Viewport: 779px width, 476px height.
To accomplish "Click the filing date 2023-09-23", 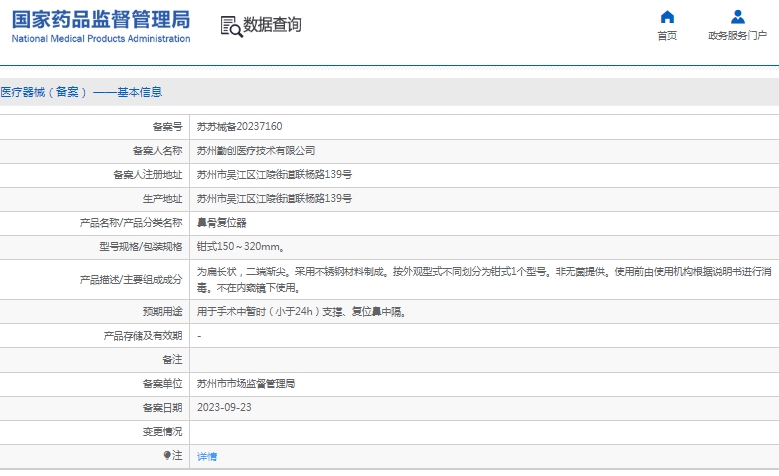I will point(224,407).
